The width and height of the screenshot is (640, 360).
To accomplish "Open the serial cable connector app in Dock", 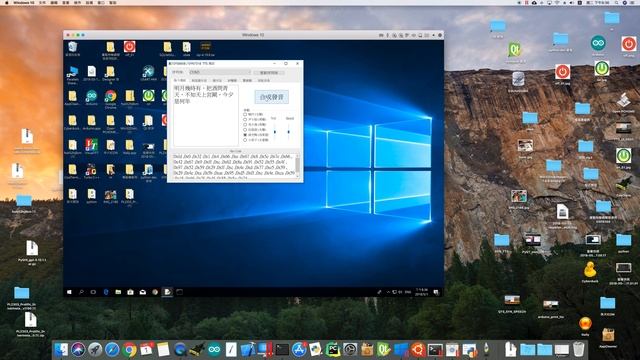I will [197, 350].
